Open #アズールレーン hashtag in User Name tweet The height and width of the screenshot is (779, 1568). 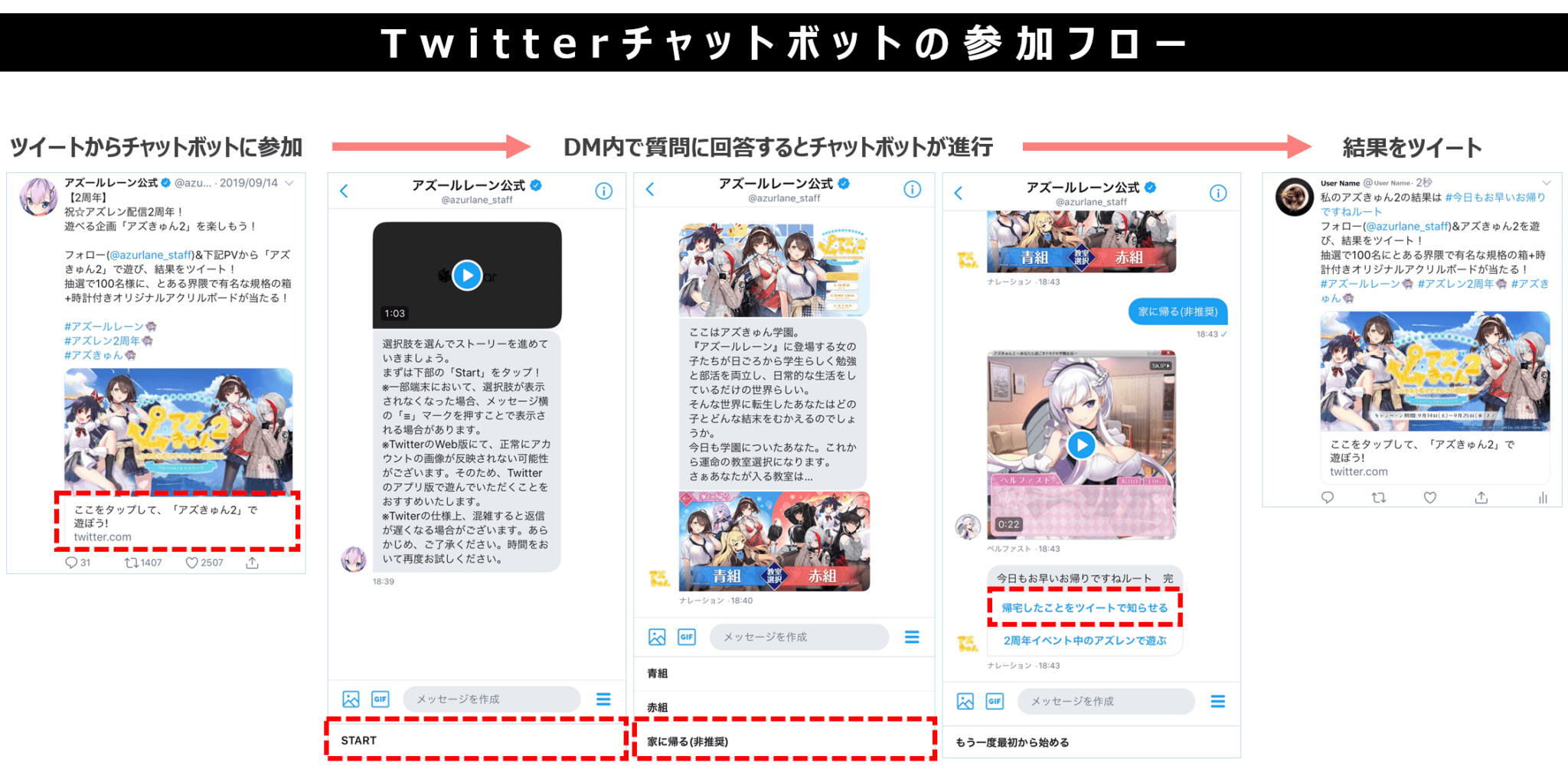[x=1360, y=284]
